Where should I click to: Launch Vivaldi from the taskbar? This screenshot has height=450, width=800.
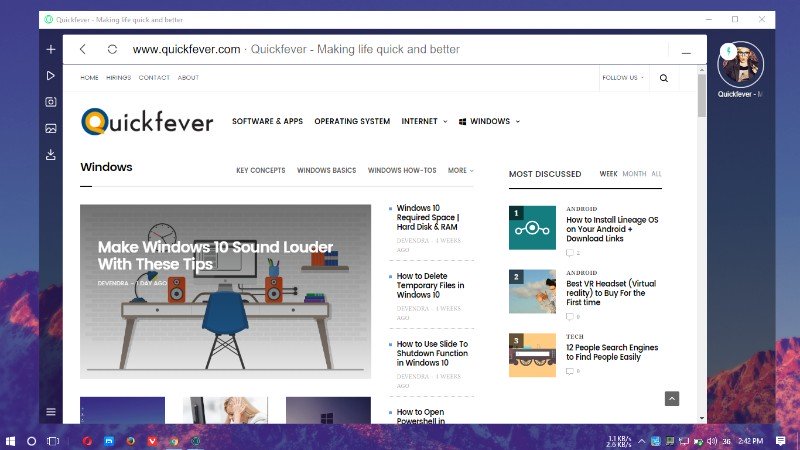pyautogui.click(x=152, y=441)
